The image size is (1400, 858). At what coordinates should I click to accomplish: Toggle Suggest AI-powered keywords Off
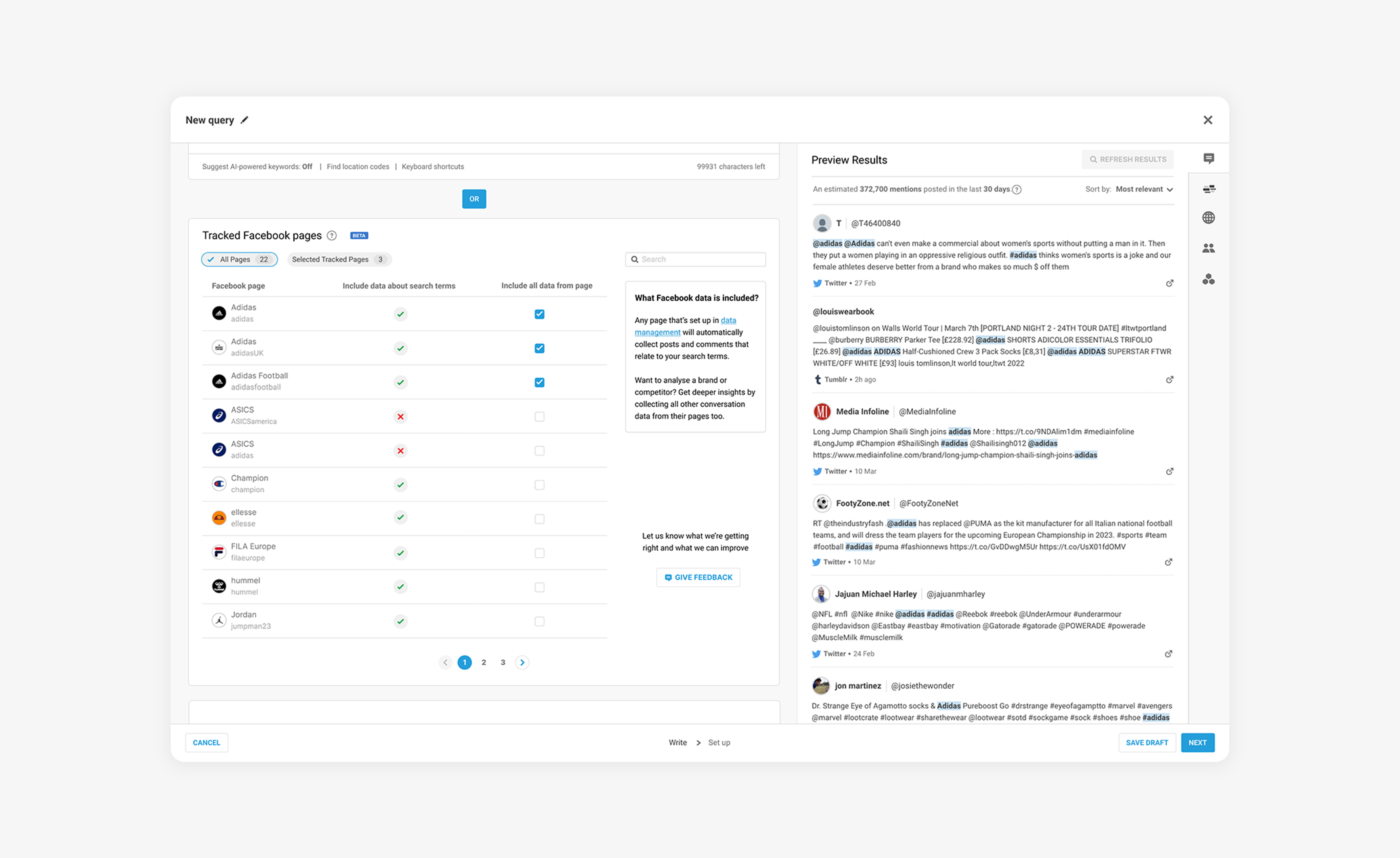point(257,167)
